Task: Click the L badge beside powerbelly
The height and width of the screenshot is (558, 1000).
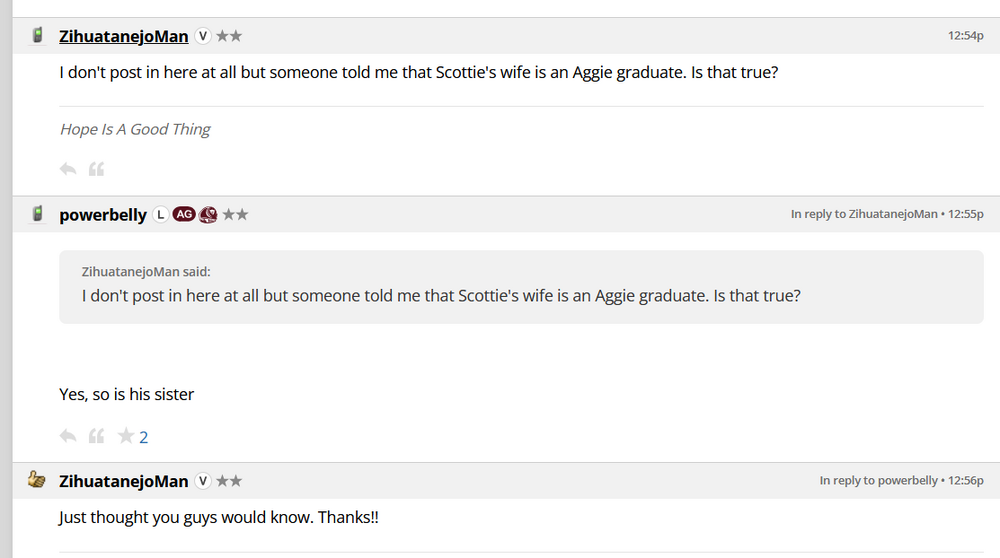Action: pos(161,214)
